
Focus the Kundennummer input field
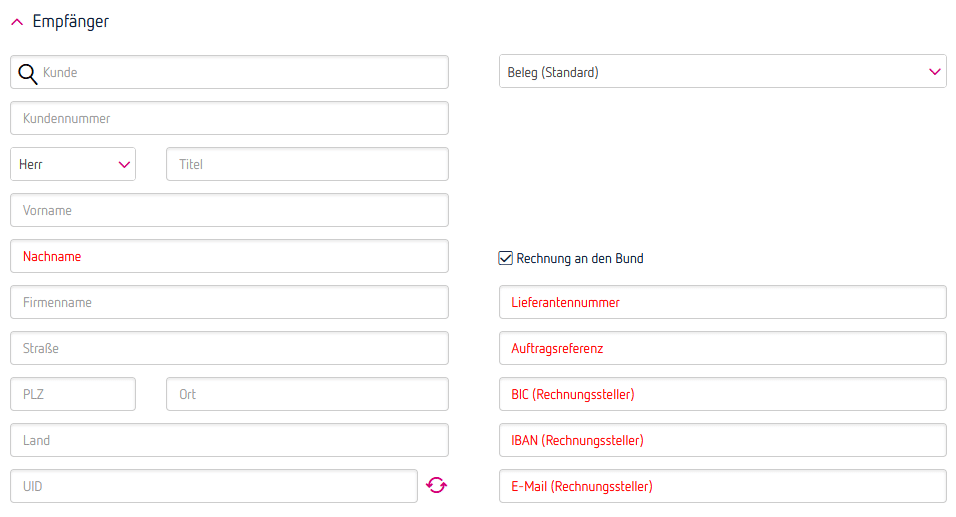tap(229, 118)
